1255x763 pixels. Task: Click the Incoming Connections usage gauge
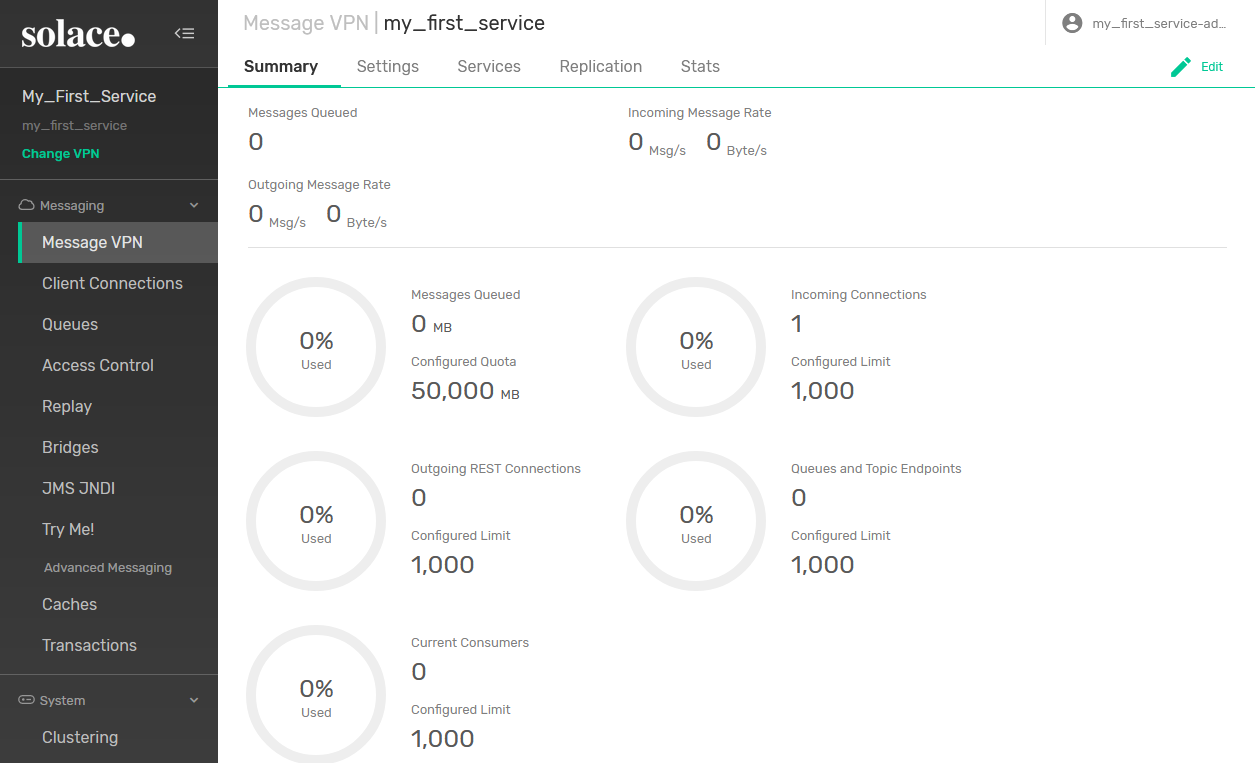(696, 347)
